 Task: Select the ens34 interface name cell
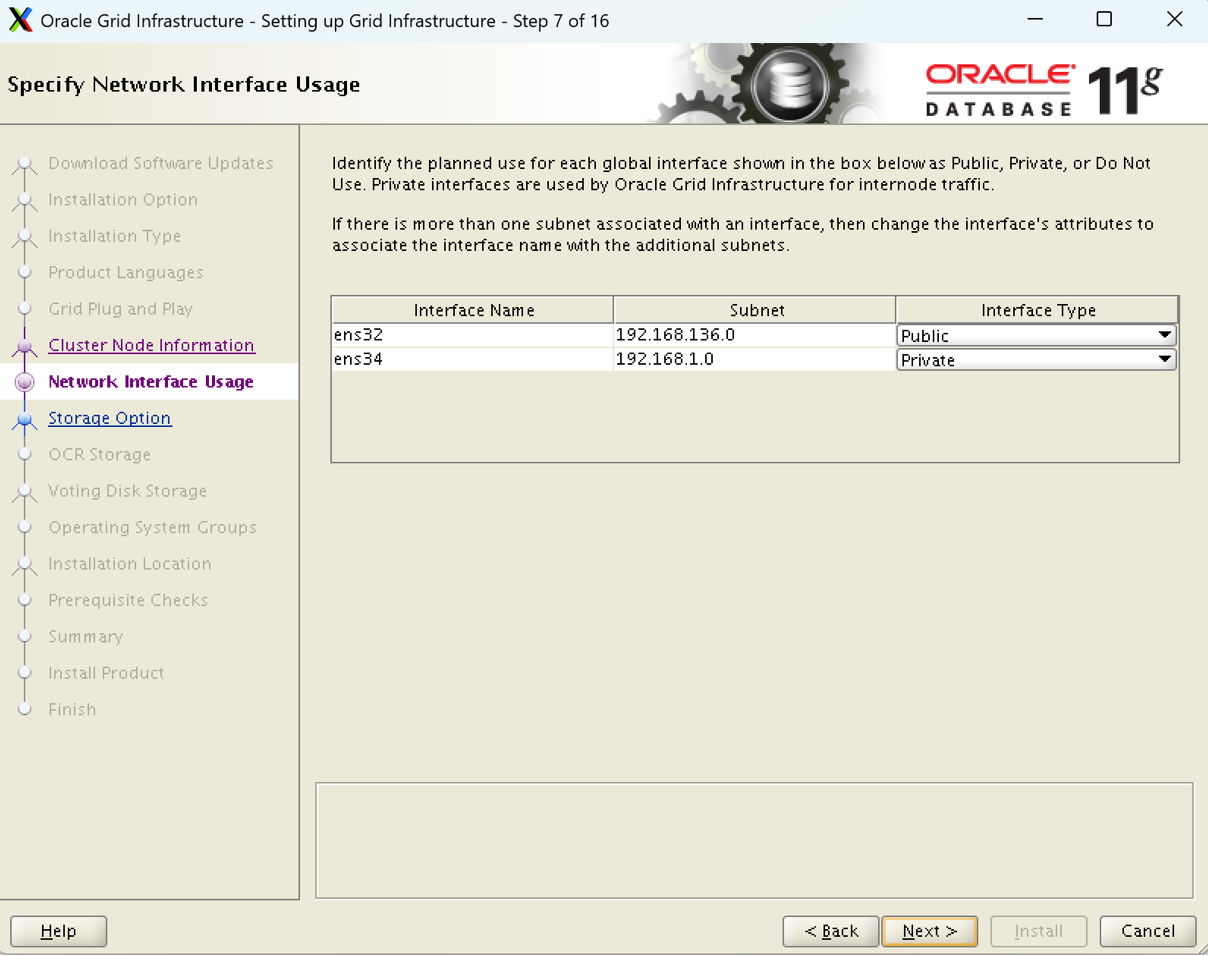pos(472,360)
